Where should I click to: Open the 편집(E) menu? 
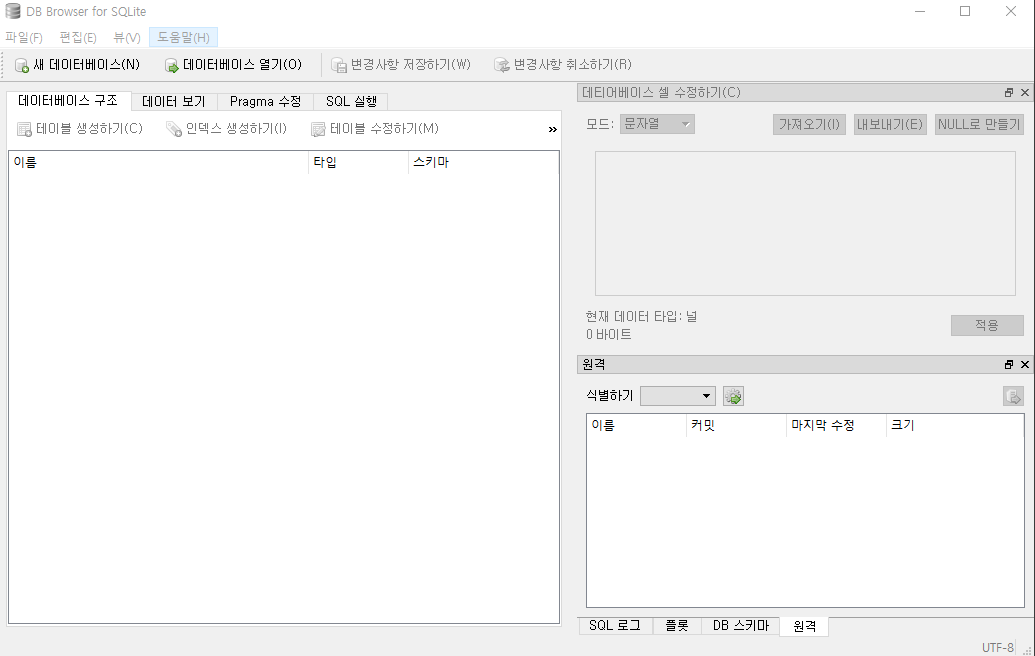78,38
